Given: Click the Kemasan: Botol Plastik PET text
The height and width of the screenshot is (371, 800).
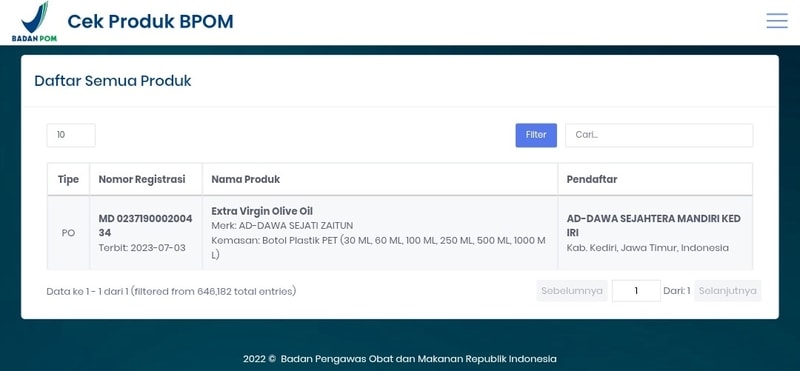Looking at the screenshot, I should point(379,247).
